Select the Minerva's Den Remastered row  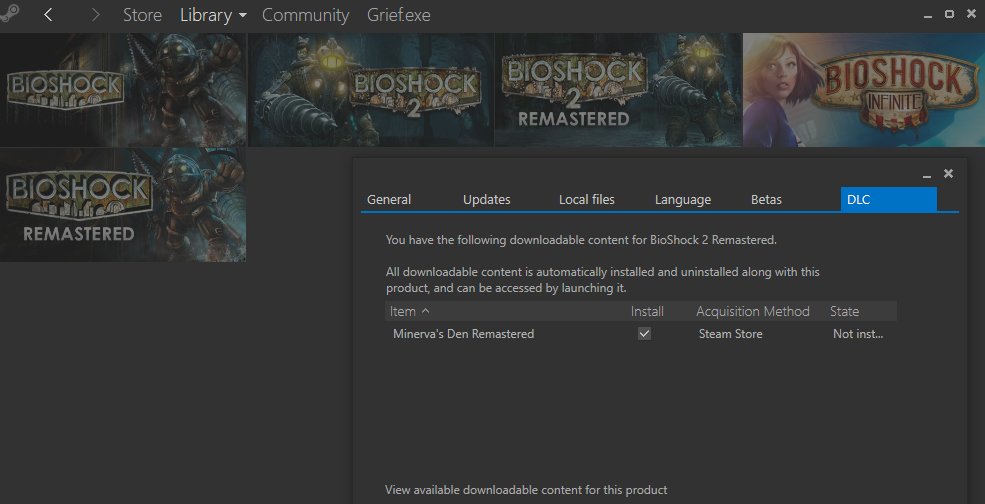(x=641, y=334)
